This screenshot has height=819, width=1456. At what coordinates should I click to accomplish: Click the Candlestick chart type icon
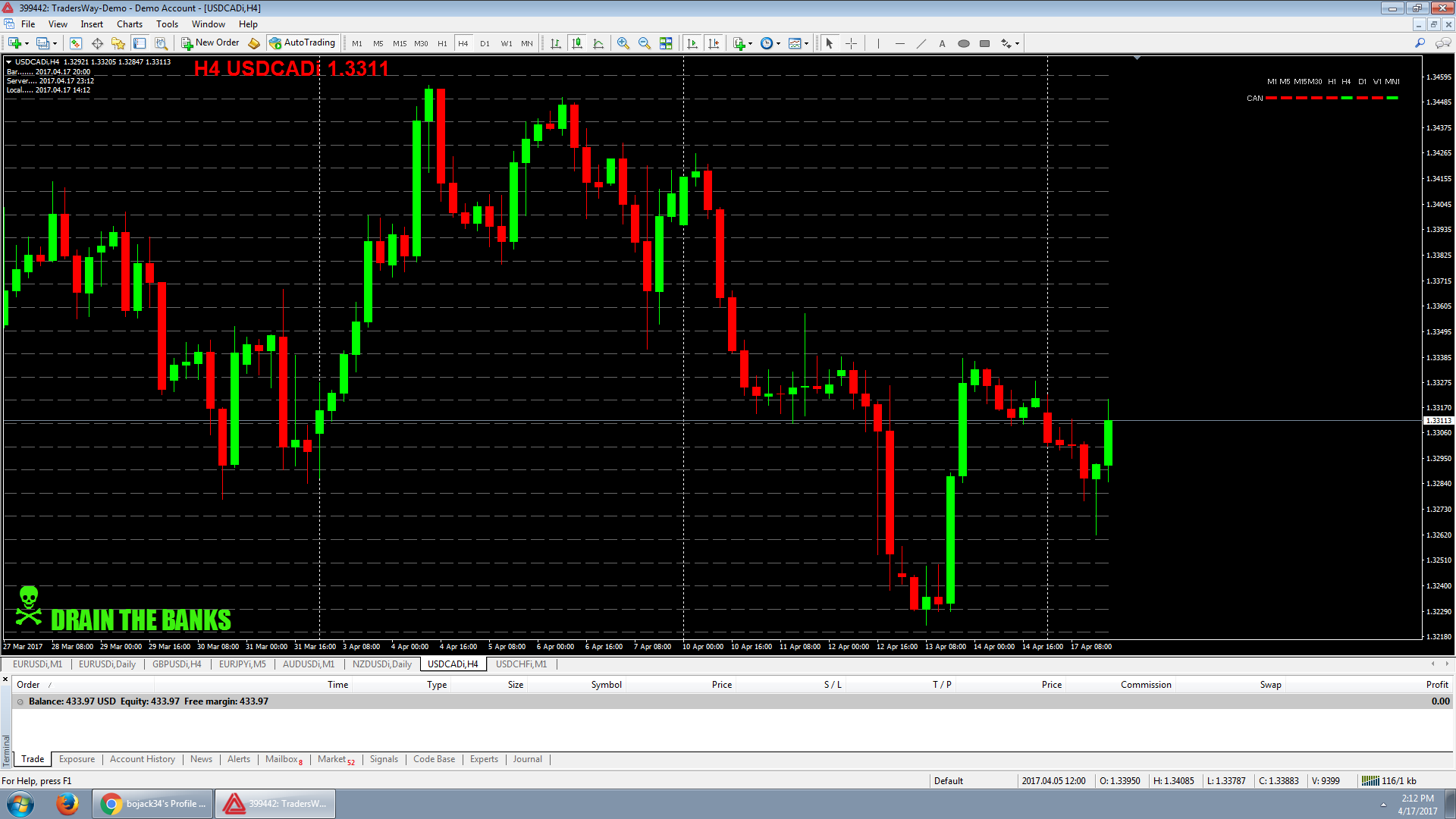[x=577, y=43]
